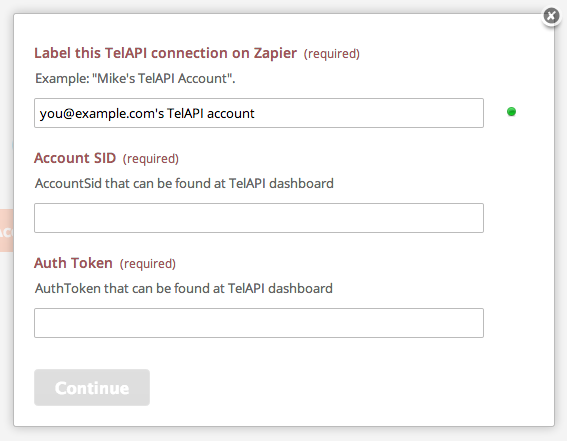The image size is (567, 441).
Task: Click the Continue button
Action: tap(92, 388)
